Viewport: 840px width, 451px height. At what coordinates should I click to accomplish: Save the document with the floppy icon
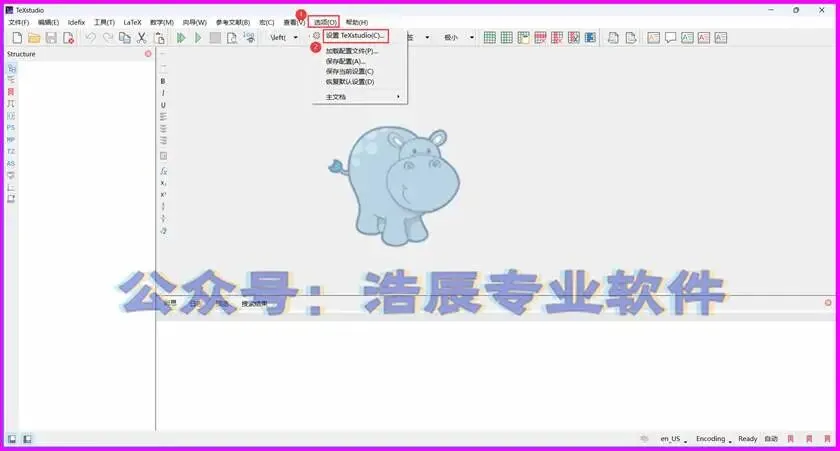(51, 37)
